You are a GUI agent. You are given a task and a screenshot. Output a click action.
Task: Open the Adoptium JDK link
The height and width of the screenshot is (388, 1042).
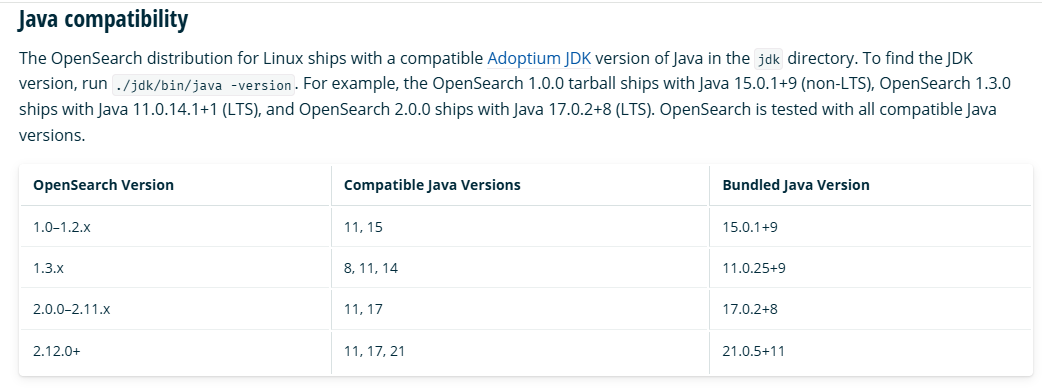[x=539, y=58]
